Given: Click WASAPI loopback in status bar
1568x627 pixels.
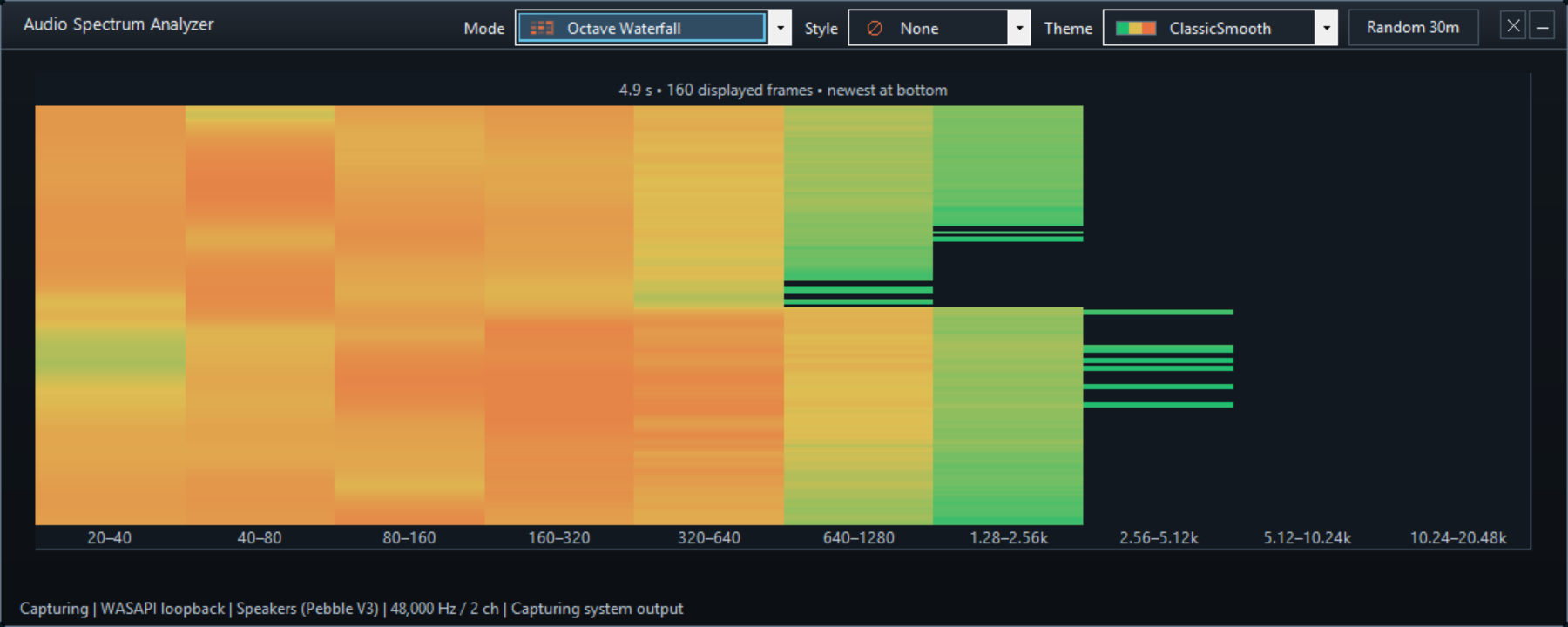Looking at the screenshot, I should [163, 609].
